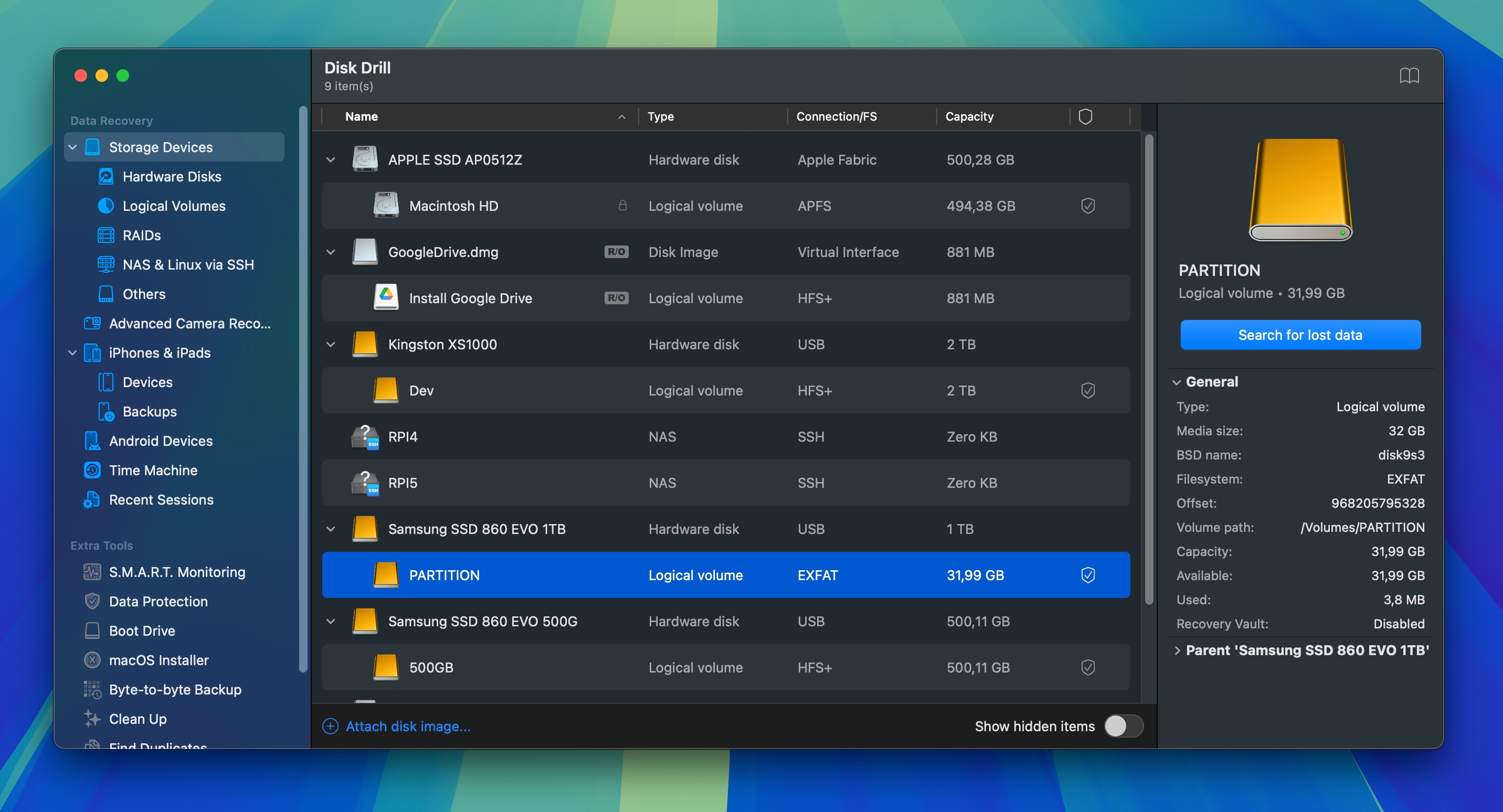Screen dimensions: 1503x812
Task: Click the Install Google Drive volume icon
Action: point(386,297)
